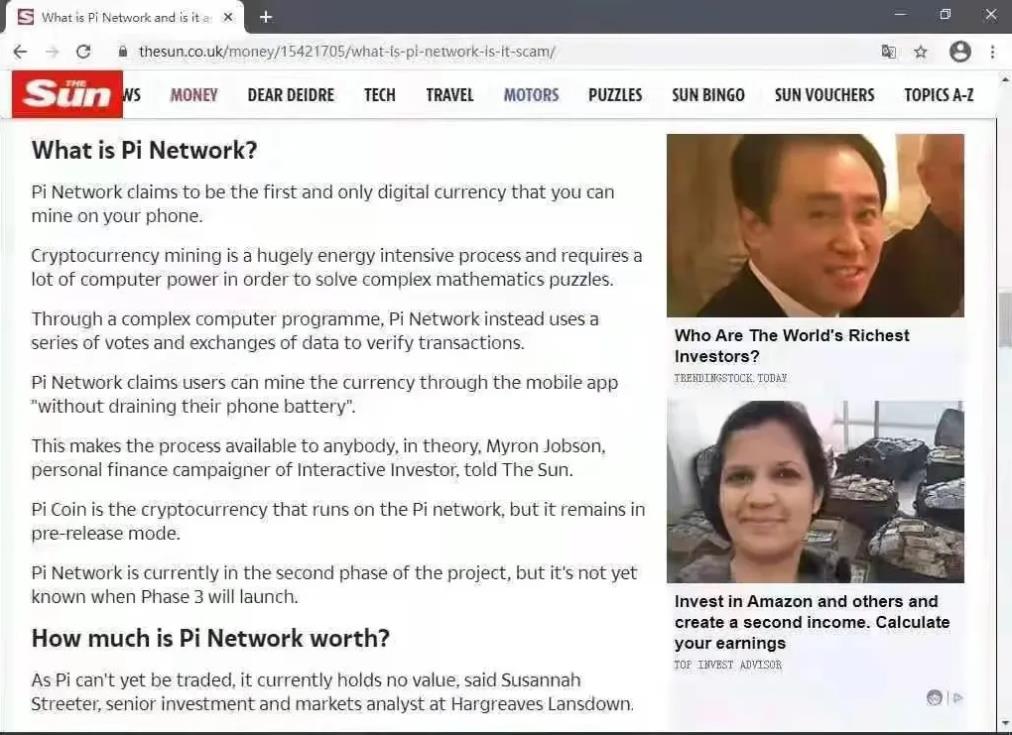Screen dimensions: 1012x735
Task: Click the ad choices icon
Action: coord(934,697)
